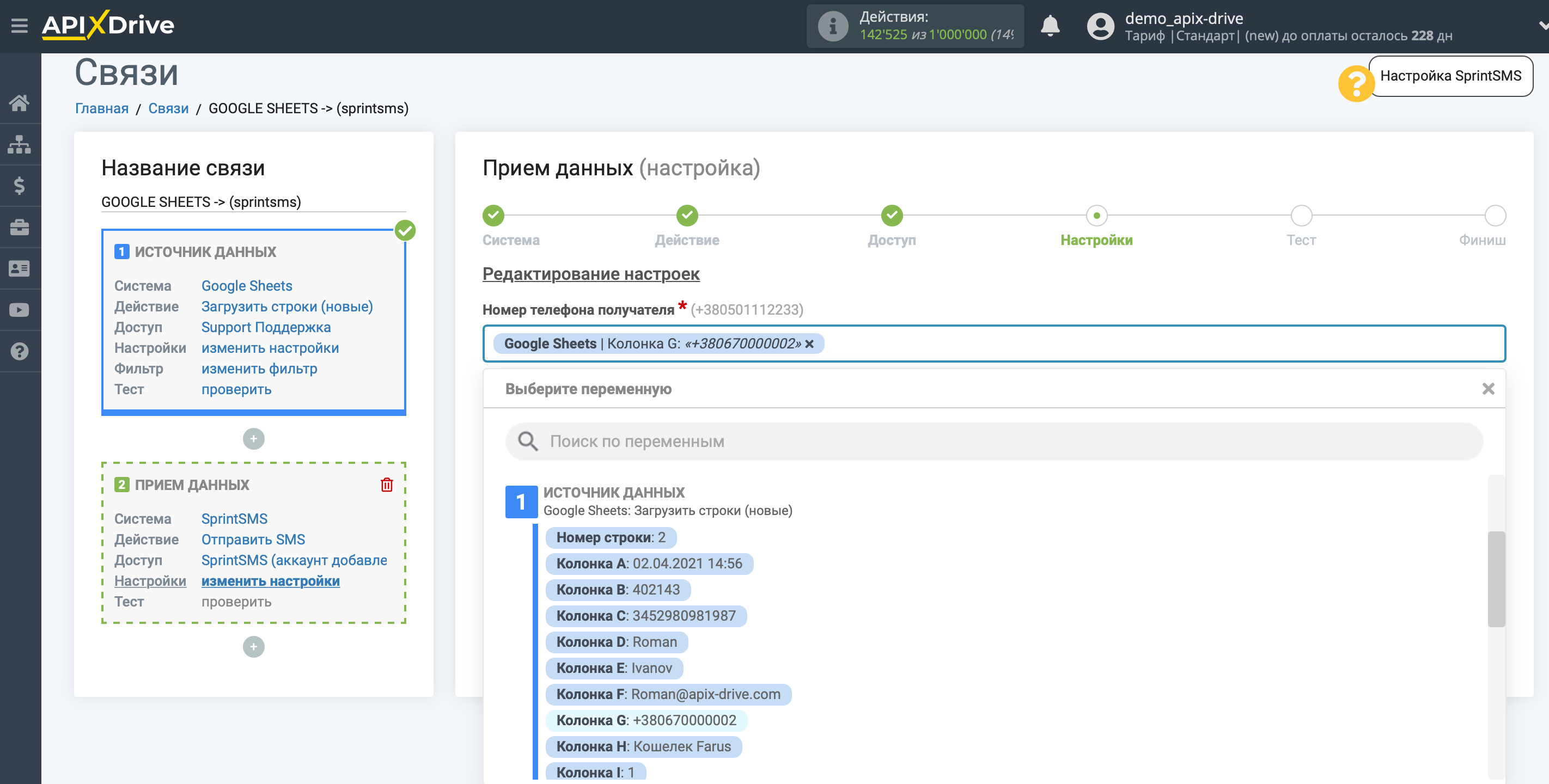Open the notifications bell
The height and width of the screenshot is (784, 1549).
coord(1050,26)
